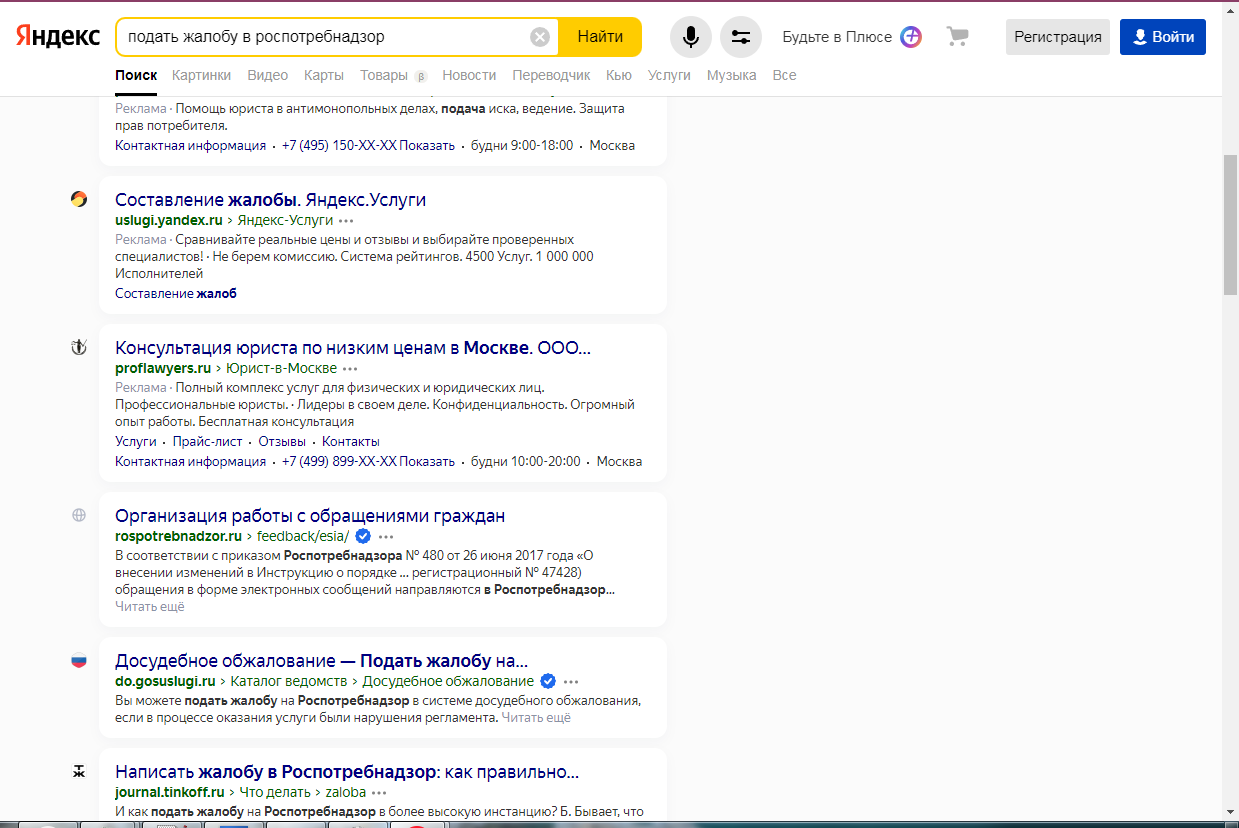Open the Прайс-лист sitelink
Screen dimensions: 1239x828
(x=207, y=441)
